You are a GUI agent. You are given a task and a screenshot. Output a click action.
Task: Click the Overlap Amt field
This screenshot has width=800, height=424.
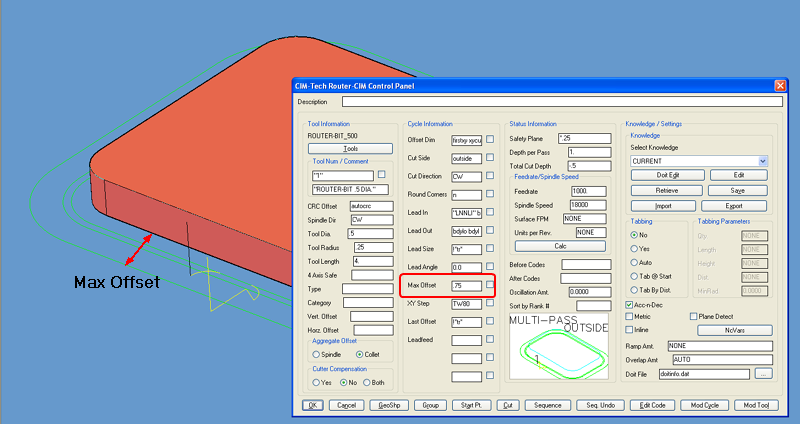(x=722, y=360)
